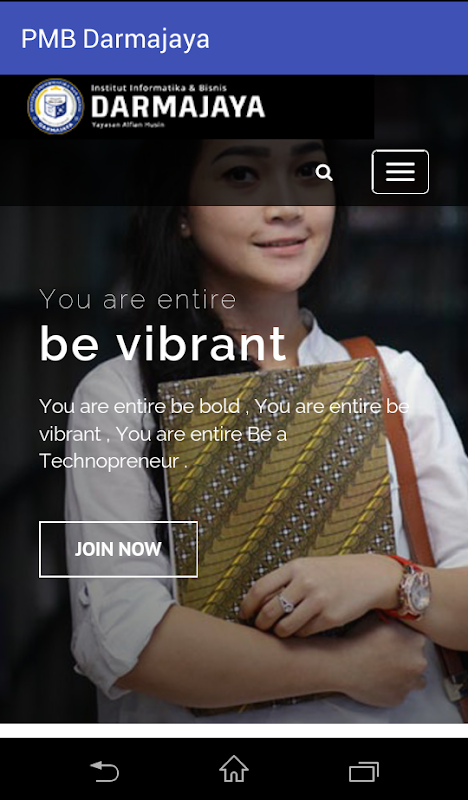This screenshot has width=468, height=800.
Task: Click the ring on woman's finger
Action: tap(286, 604)
